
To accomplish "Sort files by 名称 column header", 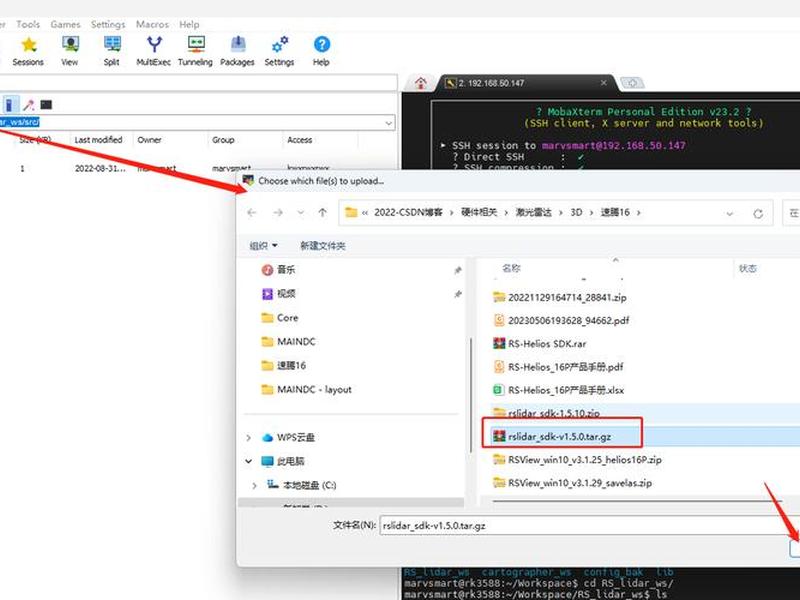I will (511, 268).
